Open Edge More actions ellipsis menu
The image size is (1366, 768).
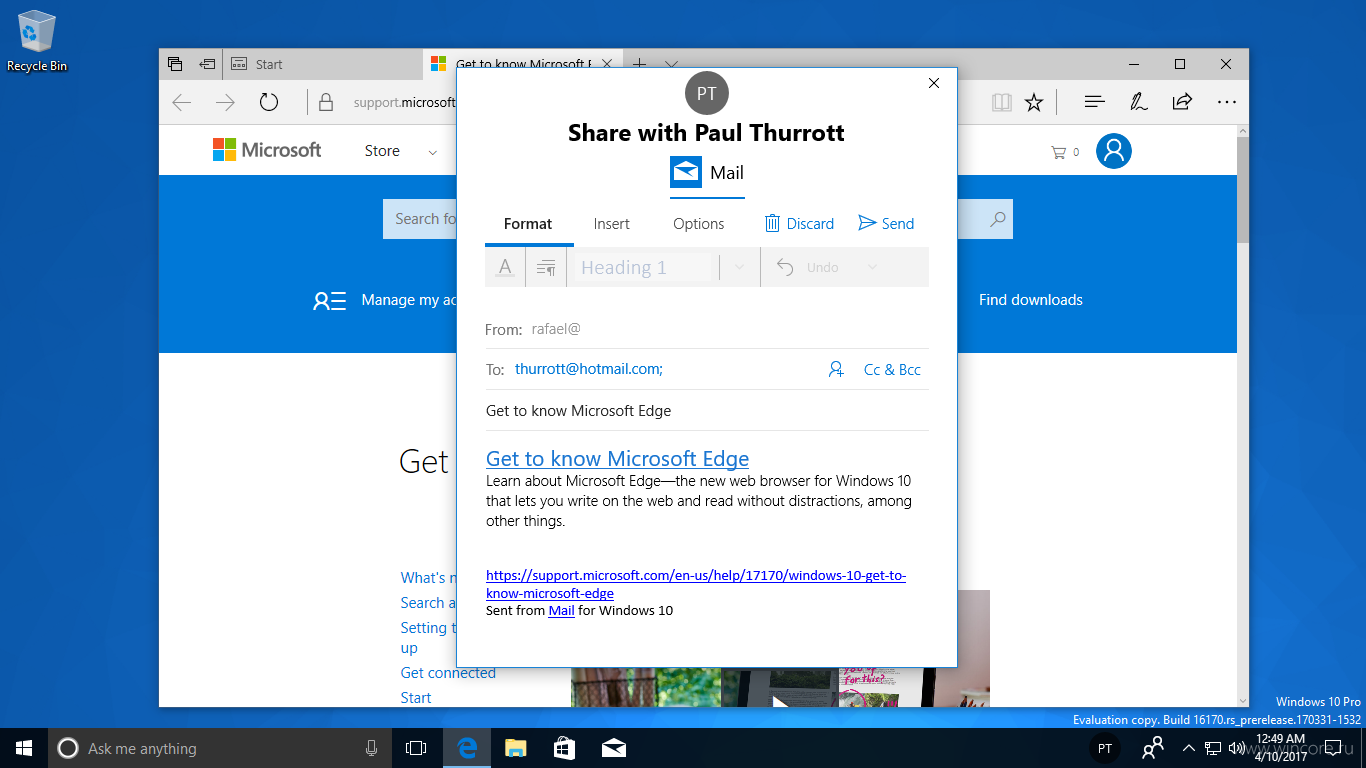coord(1227,102)
